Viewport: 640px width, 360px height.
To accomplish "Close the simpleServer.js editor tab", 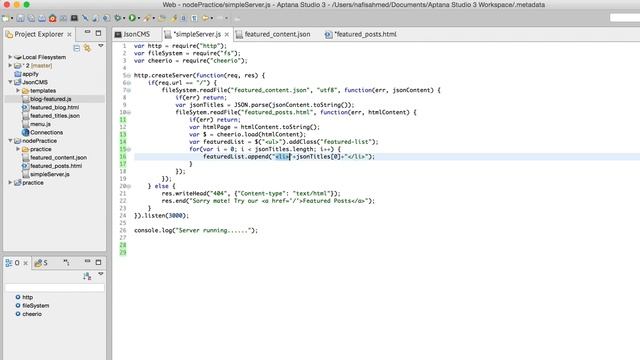I will [227, 34].
